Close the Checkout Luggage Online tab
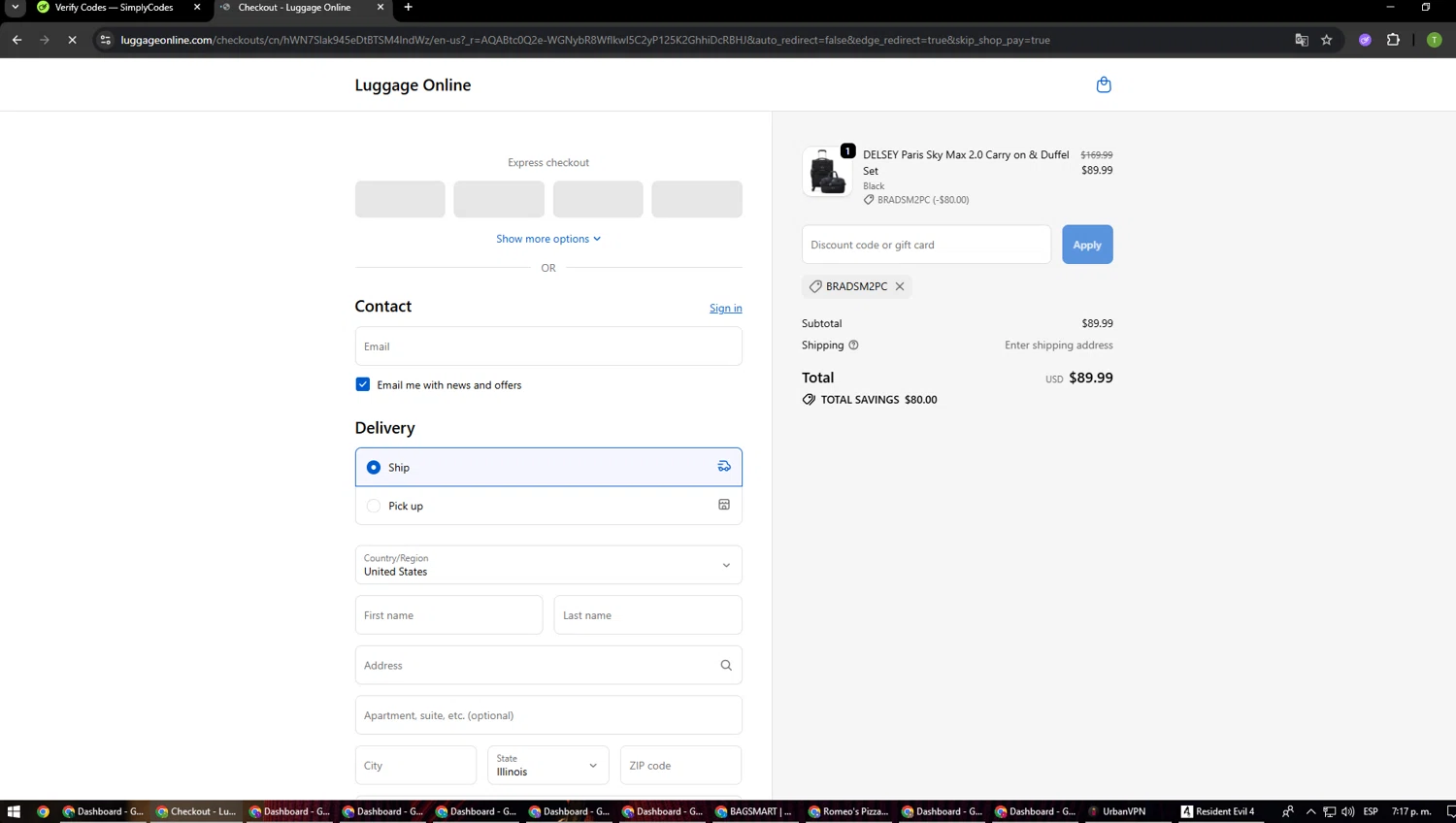The height and width of the screenshot is (823, 1456). point(381,8)
